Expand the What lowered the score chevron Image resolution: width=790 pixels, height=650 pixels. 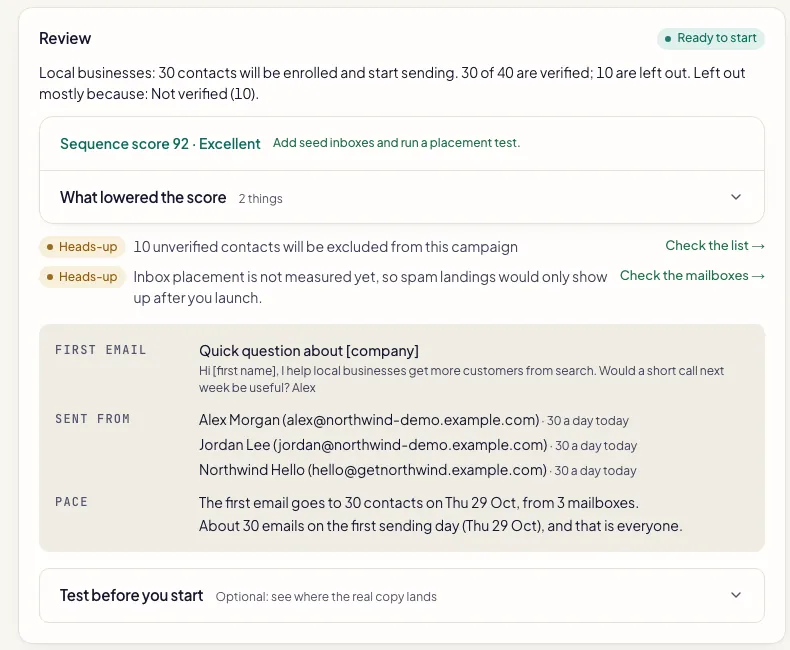(x=736, y=197)
